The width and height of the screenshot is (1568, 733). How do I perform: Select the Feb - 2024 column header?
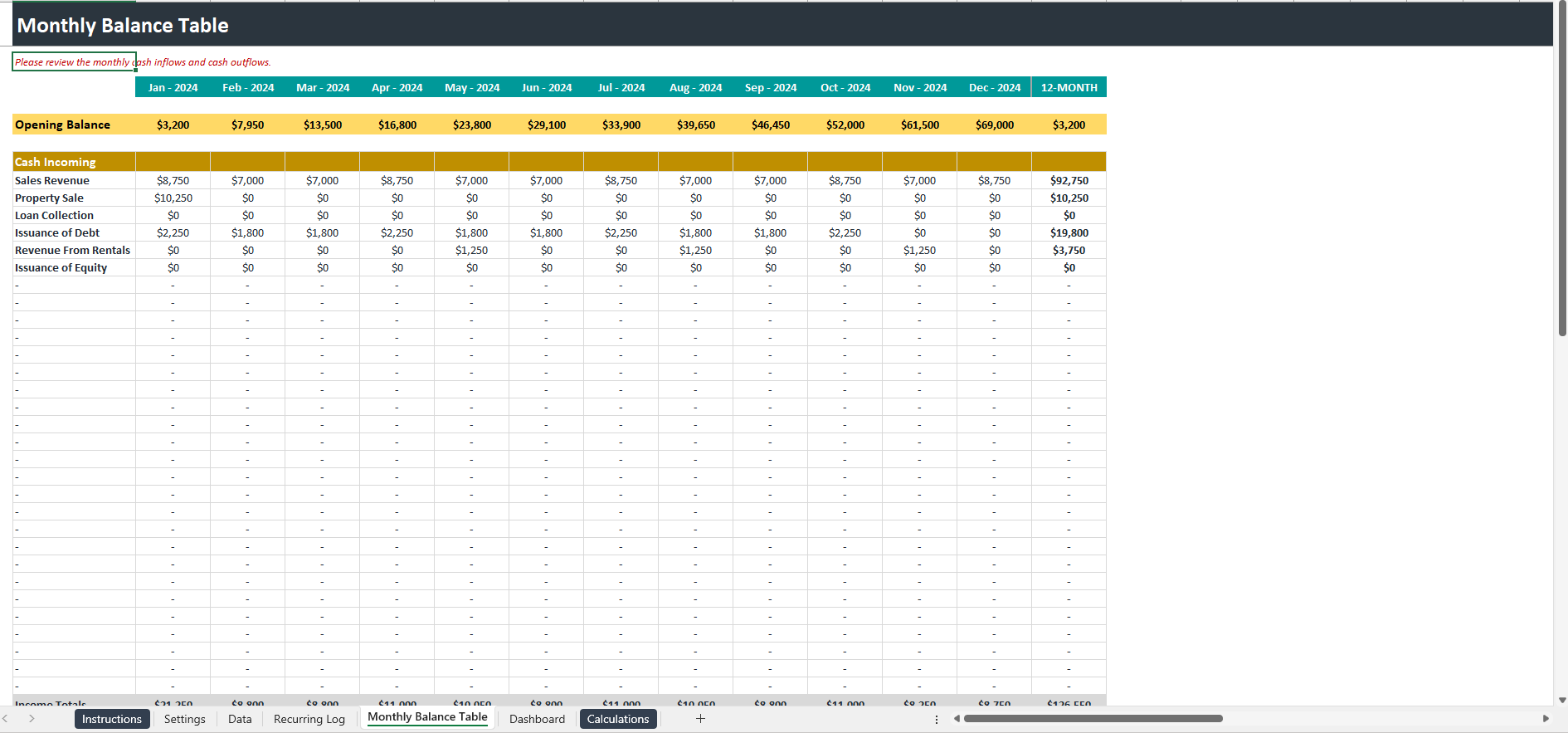click(248, 87)
